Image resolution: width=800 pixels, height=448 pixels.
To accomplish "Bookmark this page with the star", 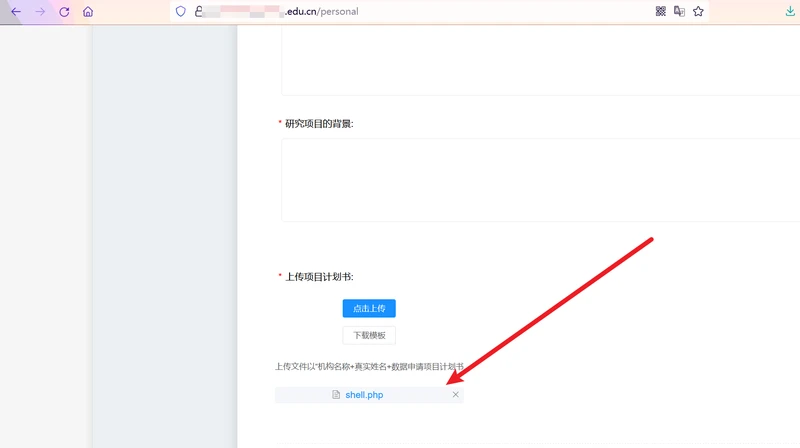I will coord(698,11).
